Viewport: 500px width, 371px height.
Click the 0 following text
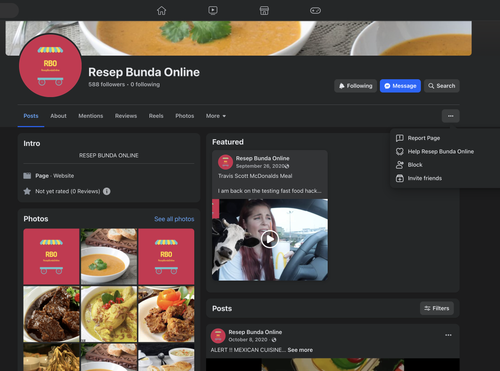[x=145, y=85]
